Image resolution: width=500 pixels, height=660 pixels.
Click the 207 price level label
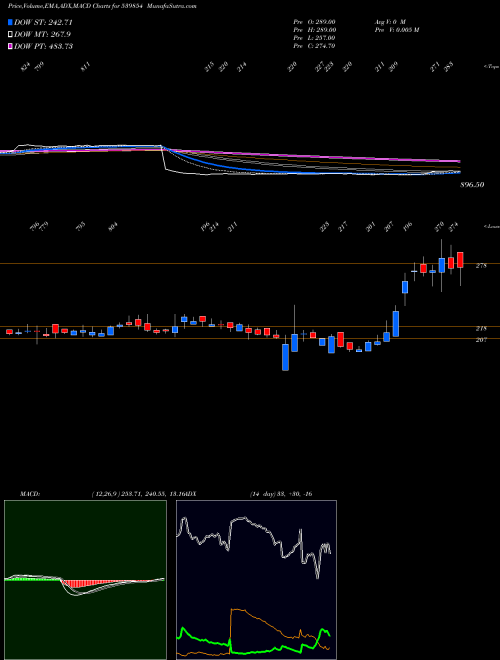click(x=481, y=340)
